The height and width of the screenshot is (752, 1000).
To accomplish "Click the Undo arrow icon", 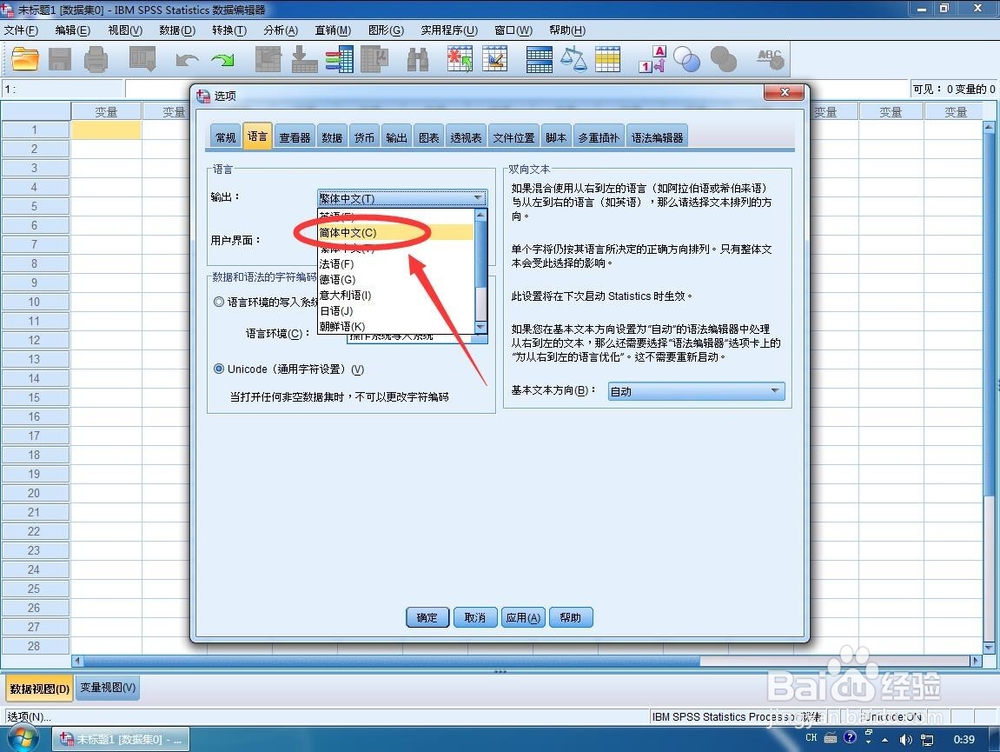I will 187,60.
